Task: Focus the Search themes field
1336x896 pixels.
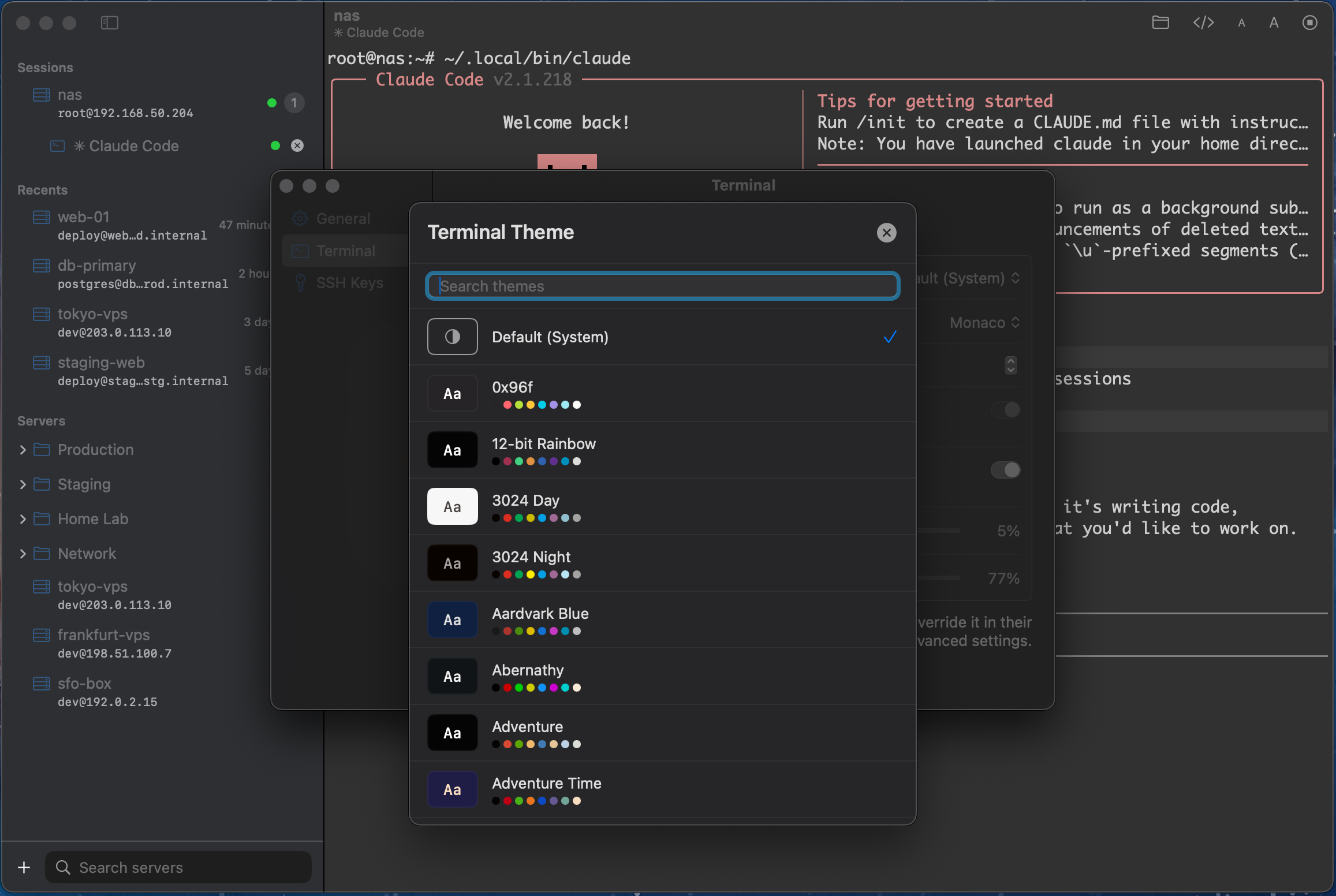Action: 662,286
